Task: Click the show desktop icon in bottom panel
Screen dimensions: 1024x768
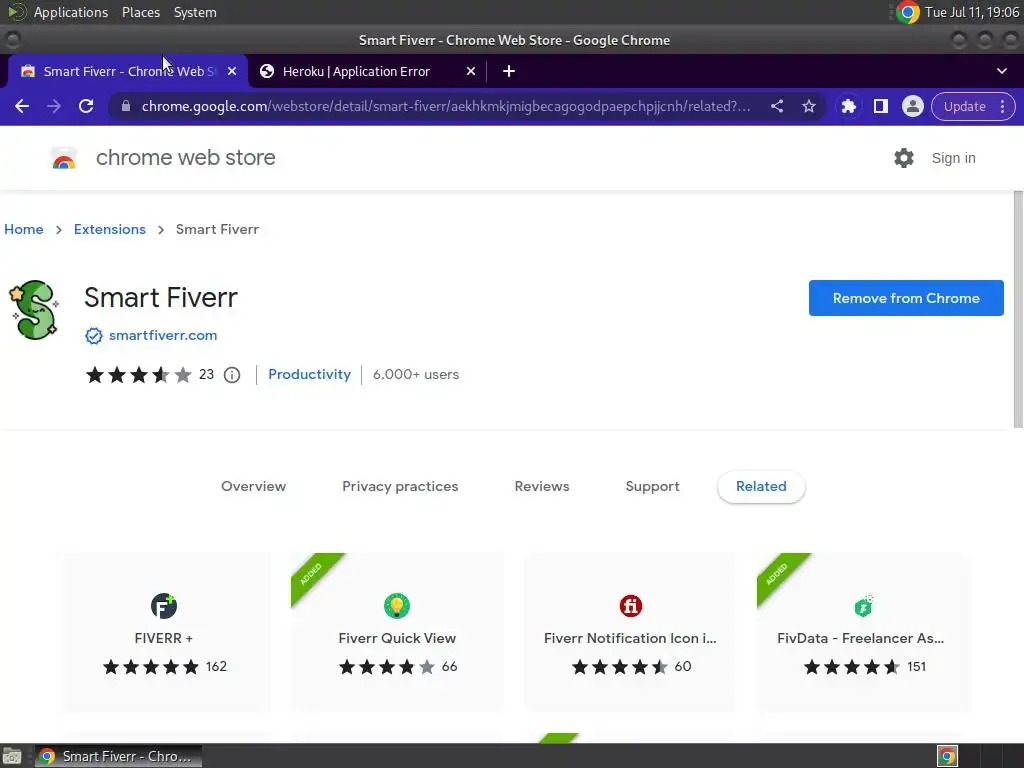Action: (x=12, y=757)
